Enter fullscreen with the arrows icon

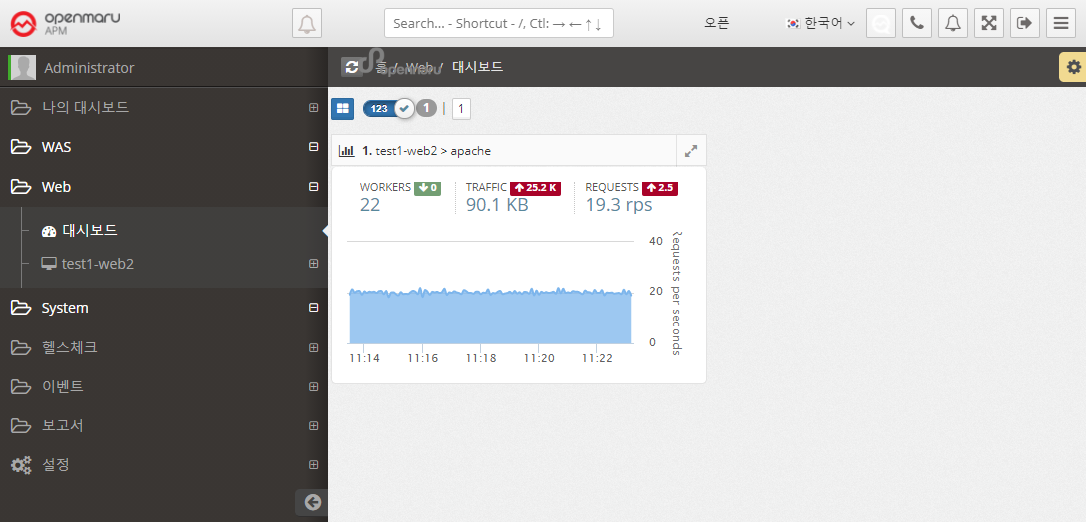[x=989, y=23]
